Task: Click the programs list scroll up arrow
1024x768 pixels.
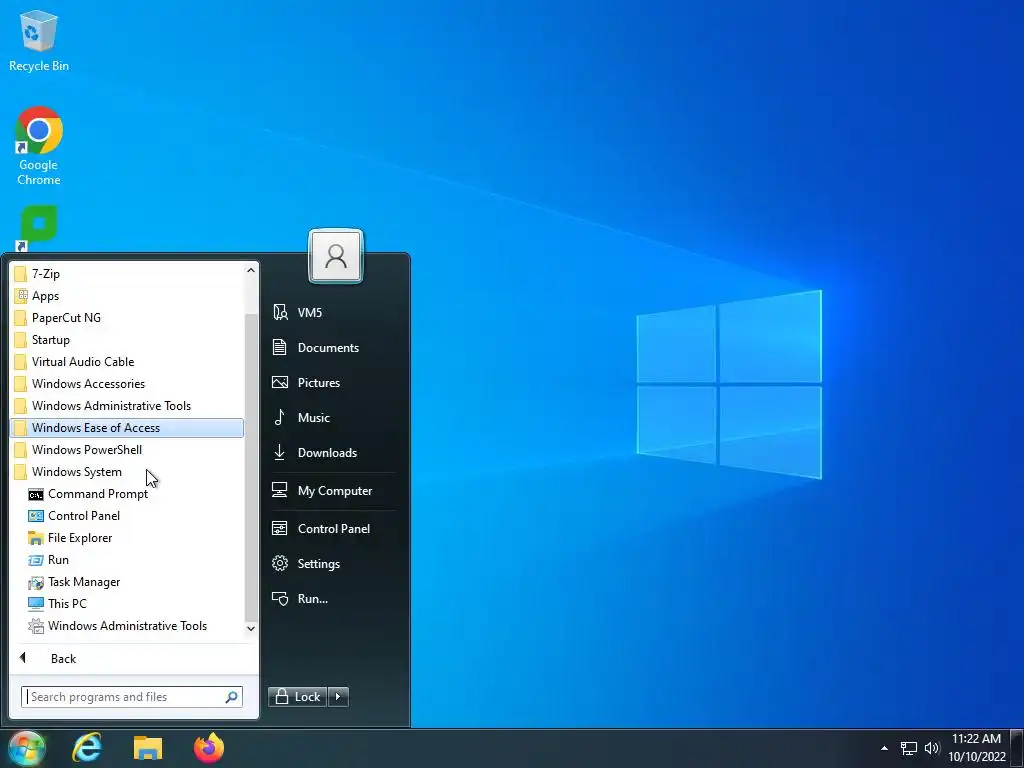Action: tap(251, 270)
